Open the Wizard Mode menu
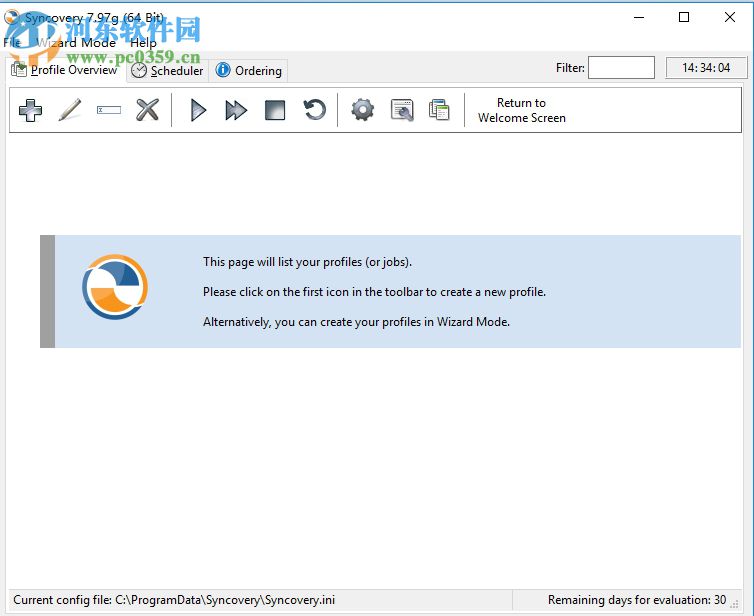This screenshot has height=616, width=754. (76, 43)
